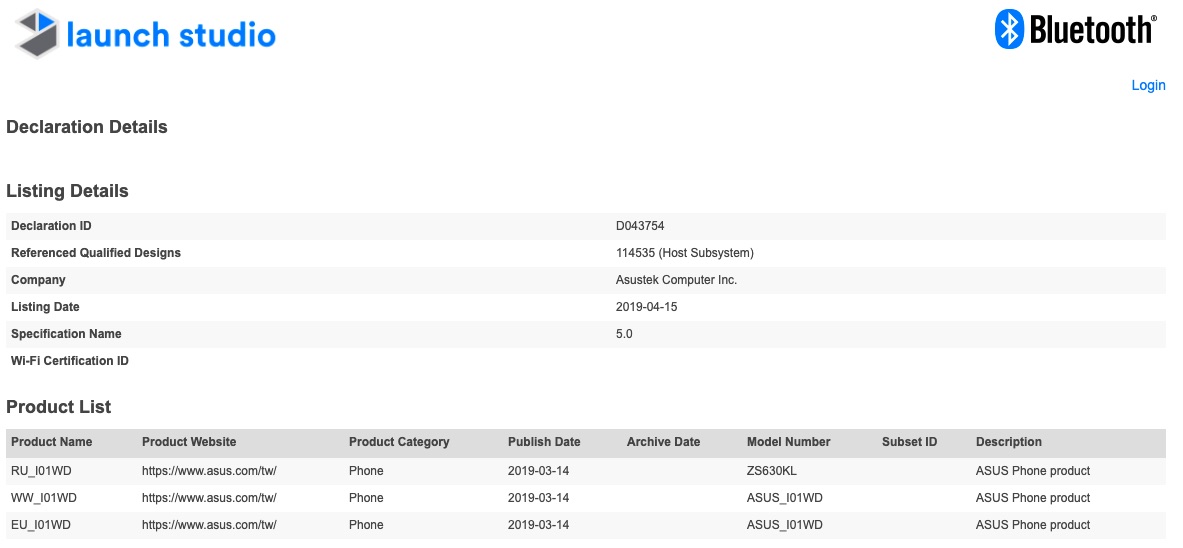Viewport: 1183px width, 548px height.
Task: Open the WW_I01WD product website link
Action: (209, 498)
